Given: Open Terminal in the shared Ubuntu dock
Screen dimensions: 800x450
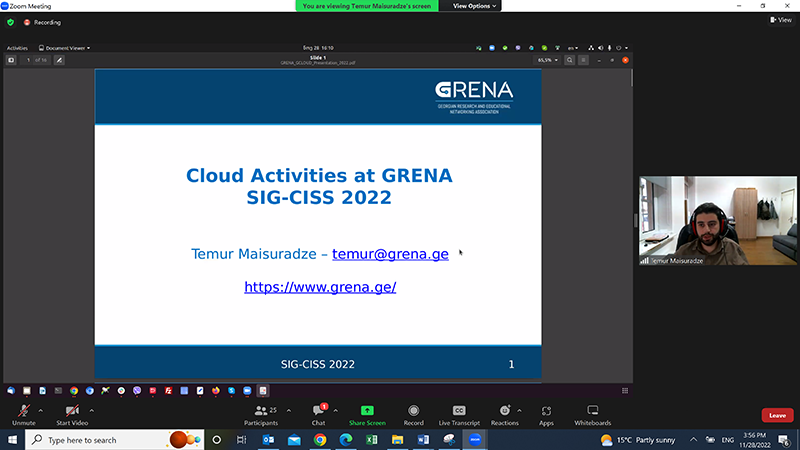Looking at the screenshot, I should point(58,391).
